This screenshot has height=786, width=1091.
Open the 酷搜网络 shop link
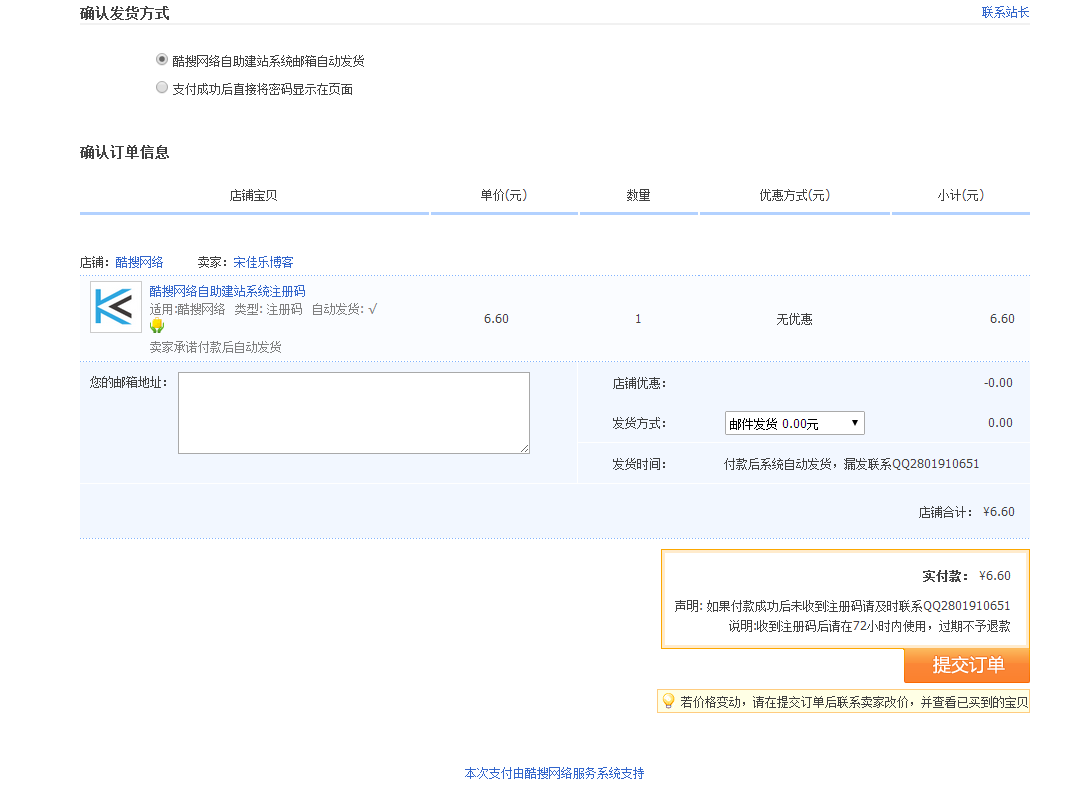point(139,262)
